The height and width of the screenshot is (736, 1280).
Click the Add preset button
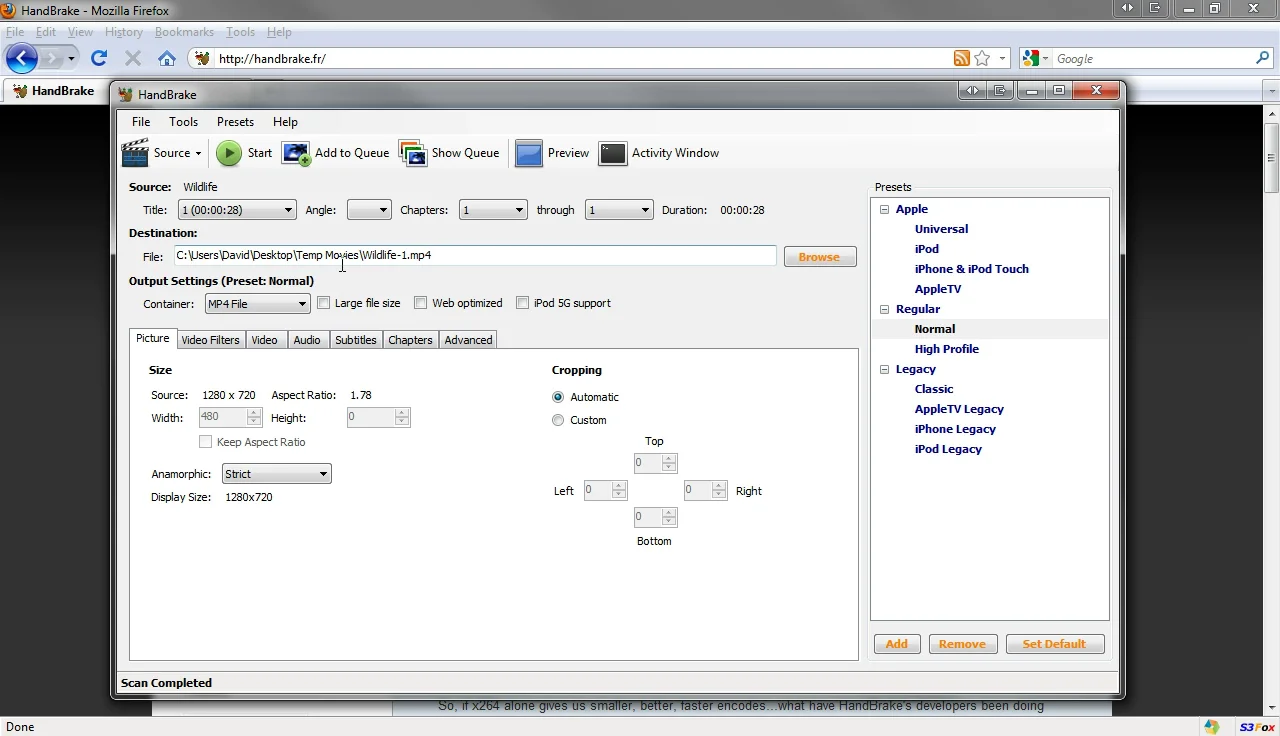coord(897,644)
